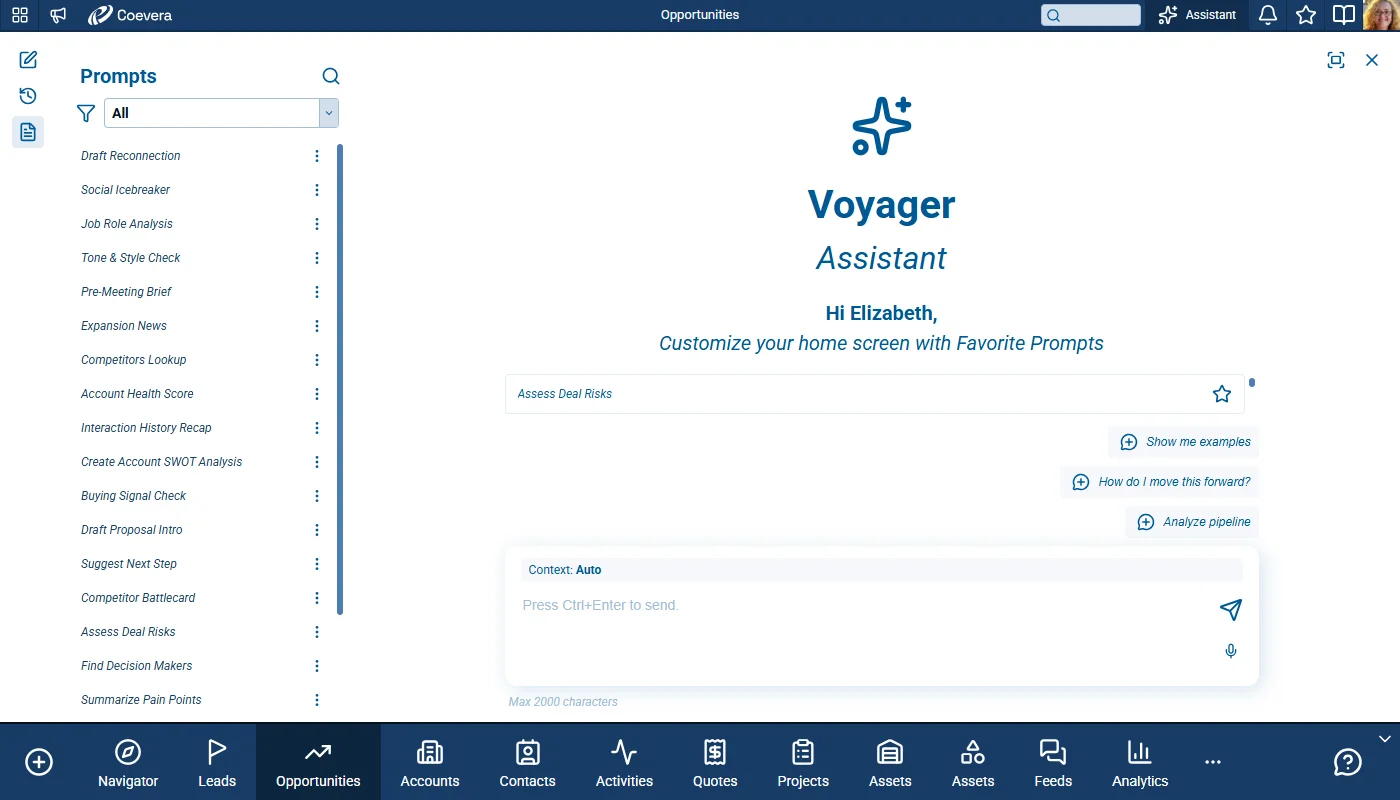Viewport: 1400px width, 800px height.
Task: Choose the Competitor Battlecard prompt
Action: [x=138, y=598]
